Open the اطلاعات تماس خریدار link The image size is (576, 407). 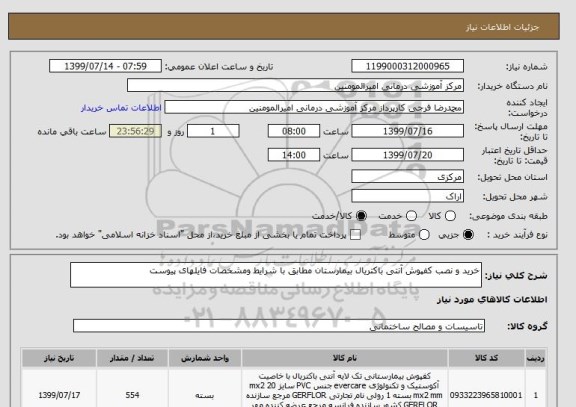[x=121, y=108]
